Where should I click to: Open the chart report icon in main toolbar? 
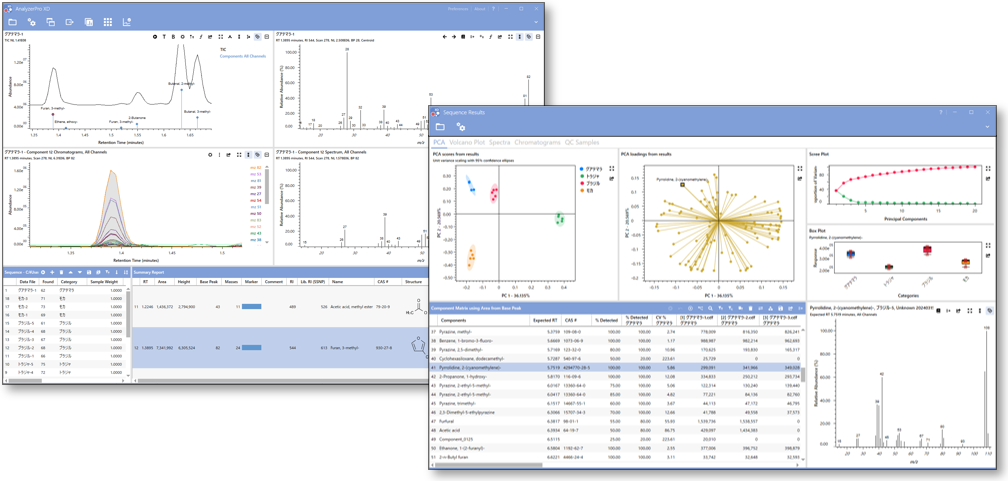point(127,21)
